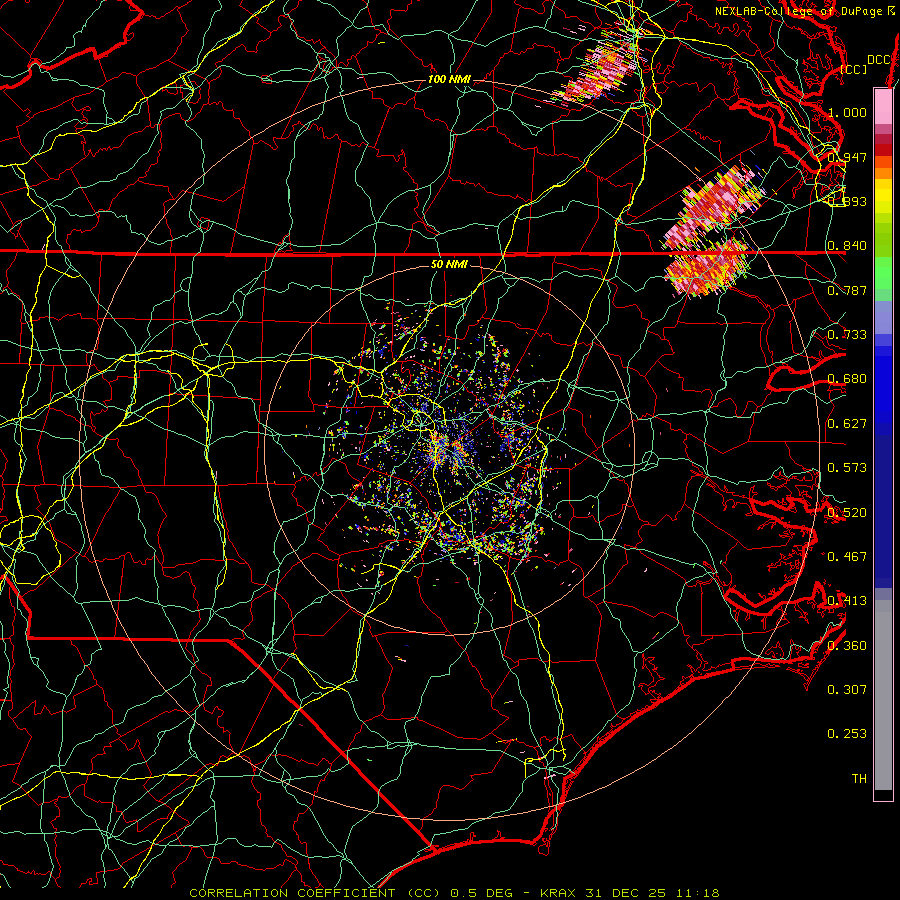Viewport: 900px width, 900px height.
Task: Click the 50 NMI range ring label
Action: pos(449,264)
